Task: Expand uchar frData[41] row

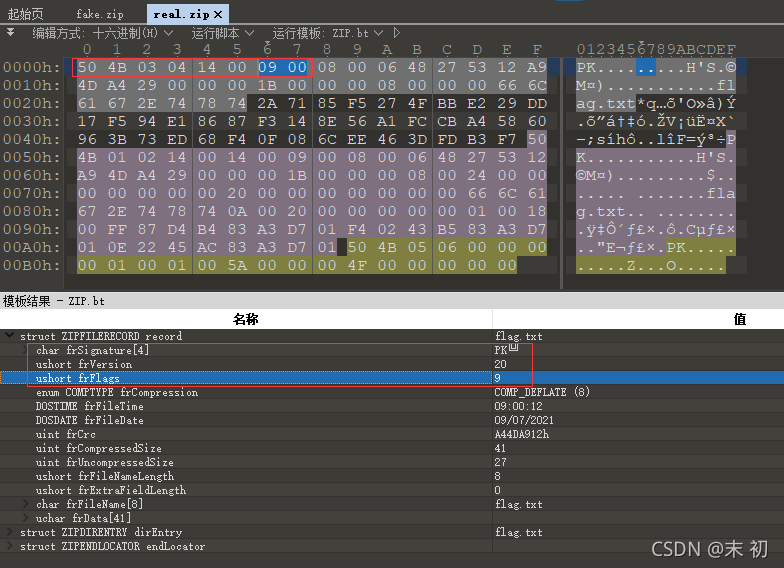Action: point(25,518)
